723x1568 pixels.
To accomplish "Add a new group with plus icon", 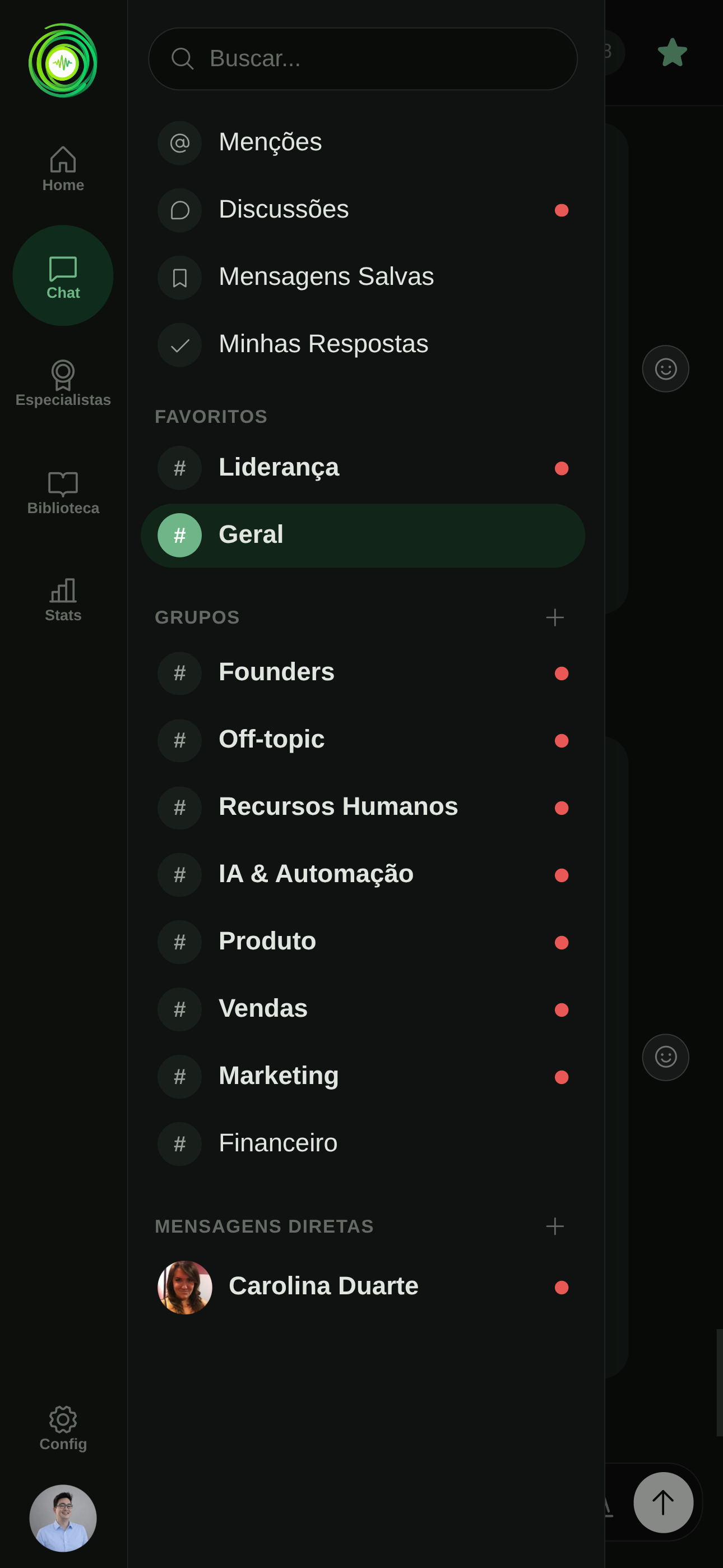I will [x=554, y=617].
